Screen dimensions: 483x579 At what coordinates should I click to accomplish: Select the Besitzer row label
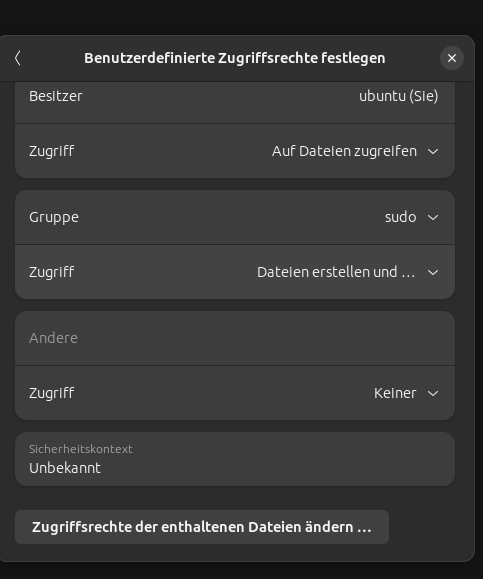pyautogui.click(x=56, y=96)
